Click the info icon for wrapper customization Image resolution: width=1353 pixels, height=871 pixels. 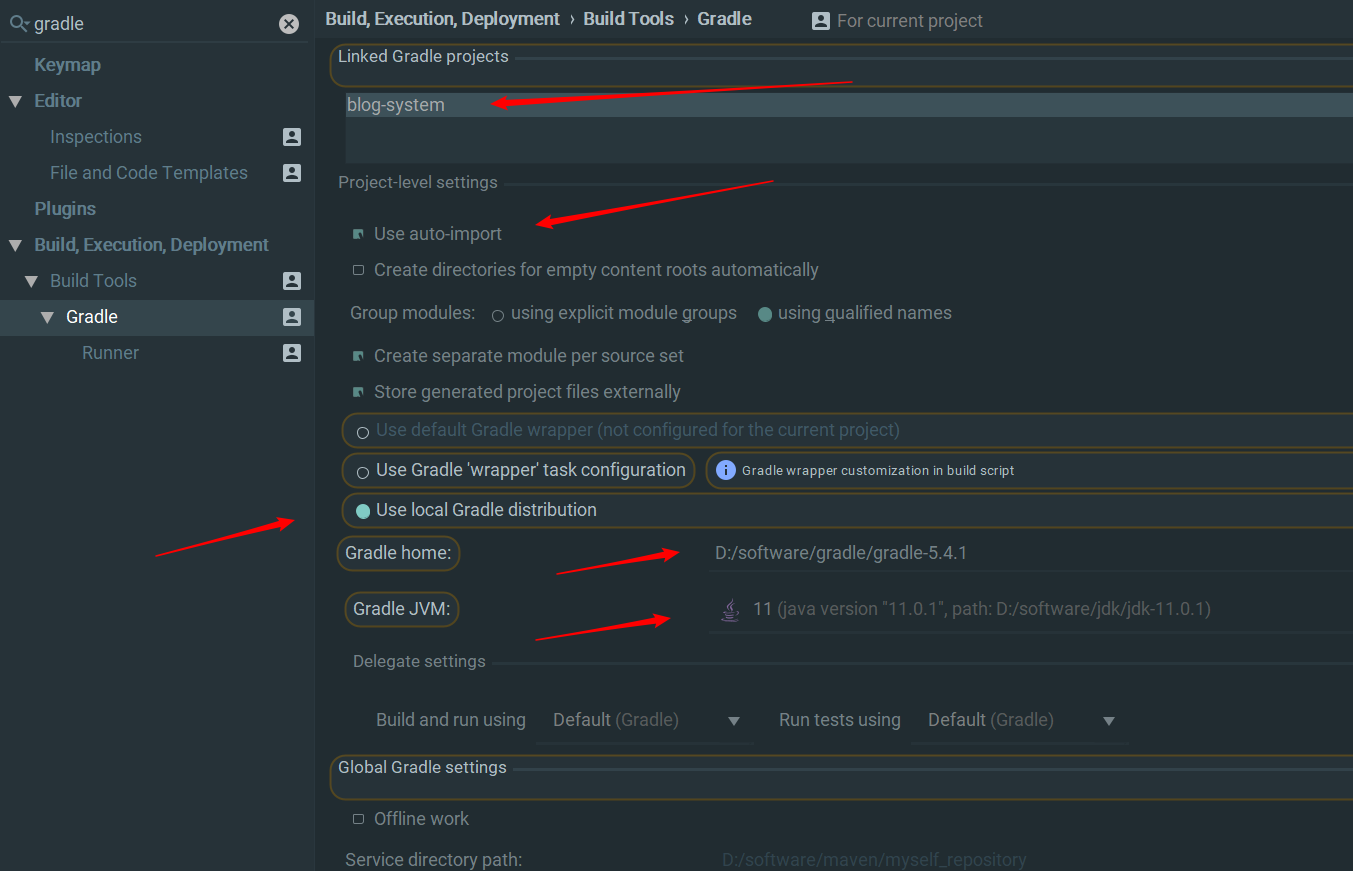[726, 470]
